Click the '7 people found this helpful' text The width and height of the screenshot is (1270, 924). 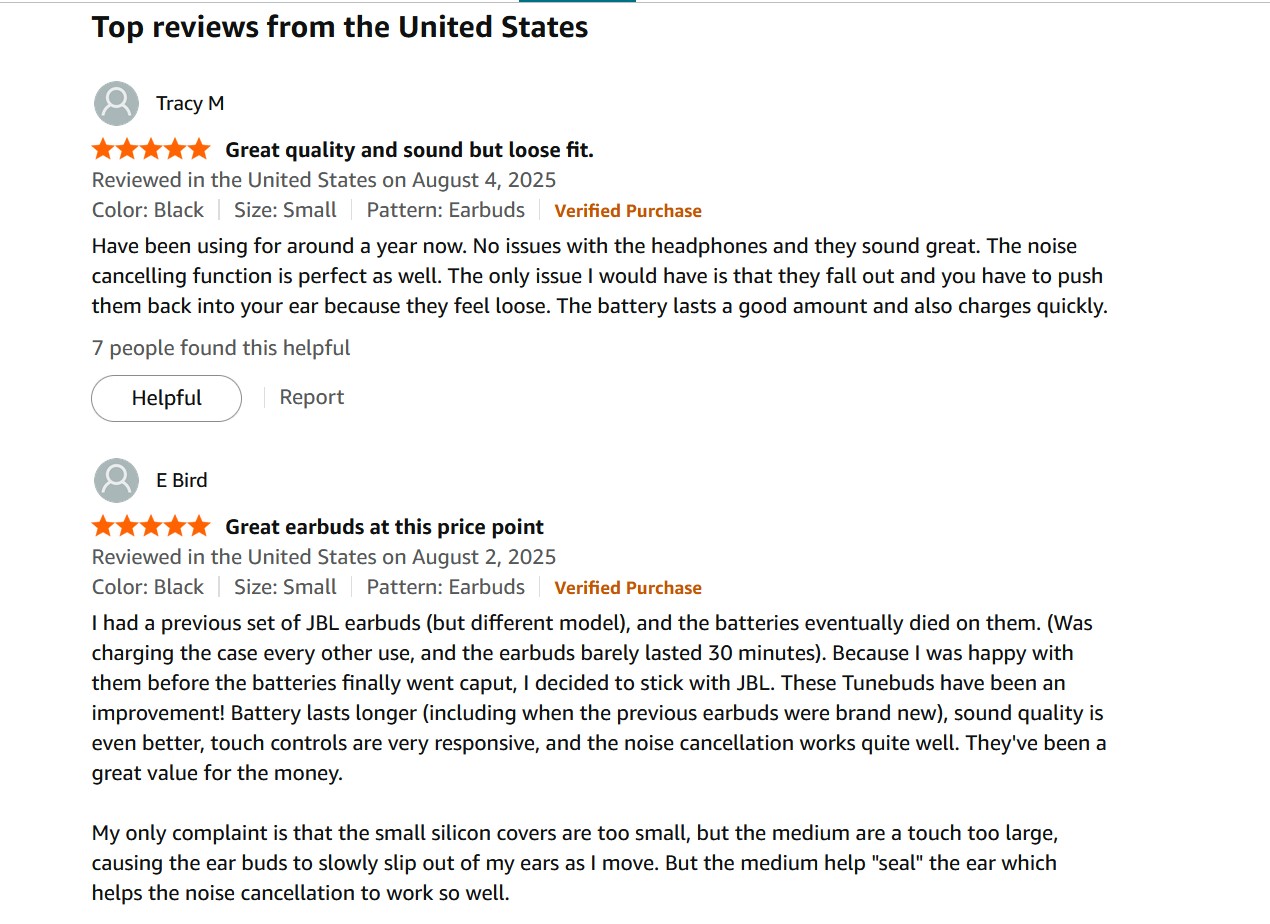tap(221, 348)
